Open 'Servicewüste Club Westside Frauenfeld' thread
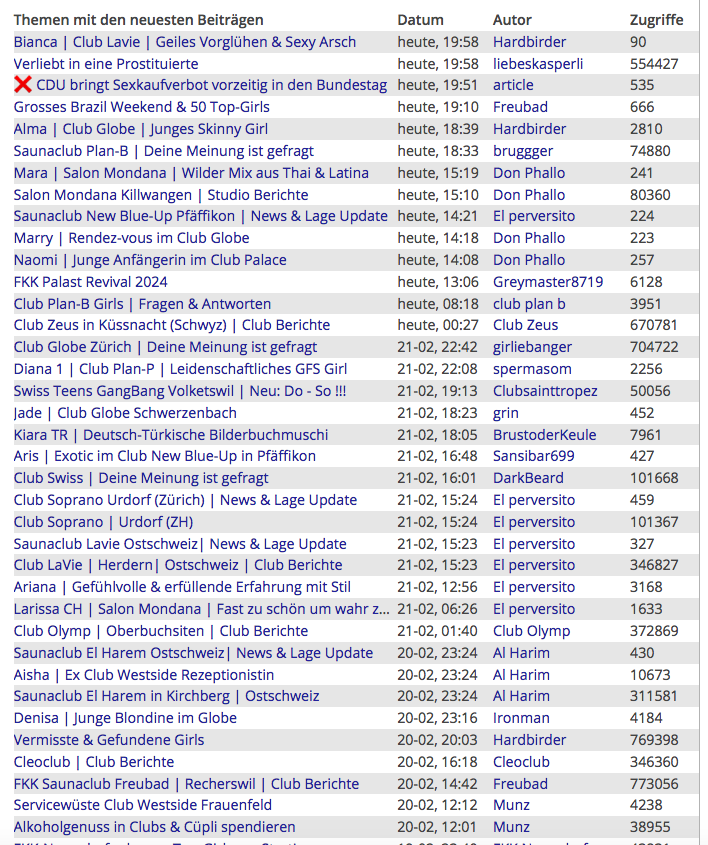708x845 pixels. (142, 805)
